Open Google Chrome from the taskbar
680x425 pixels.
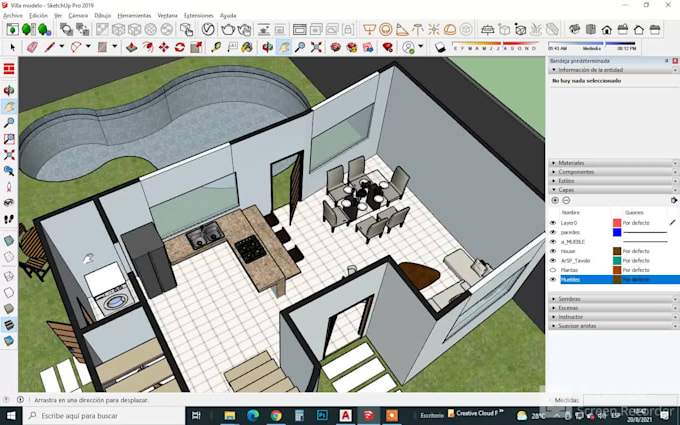tap(276, 416)
